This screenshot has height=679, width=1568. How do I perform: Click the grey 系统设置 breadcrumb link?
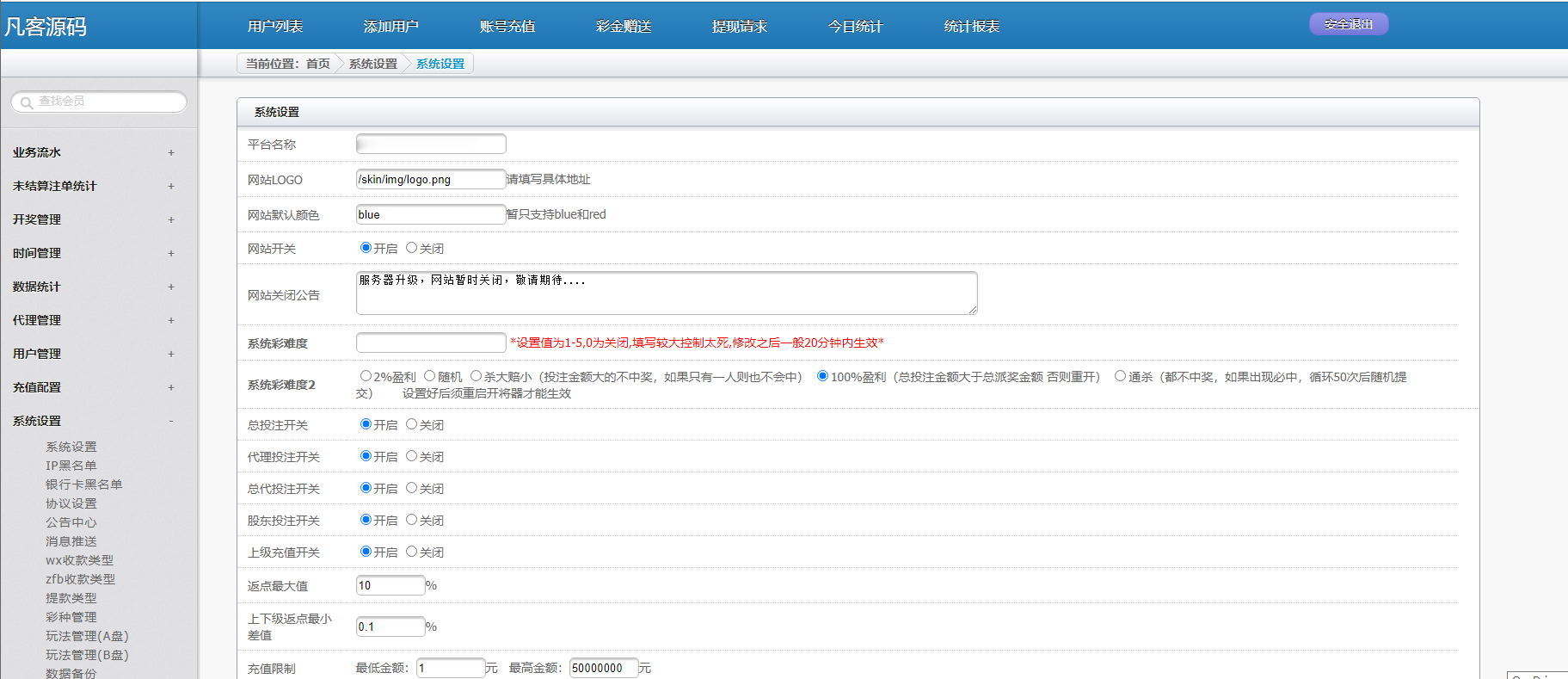pyautogui.click(x=373, y=64)
